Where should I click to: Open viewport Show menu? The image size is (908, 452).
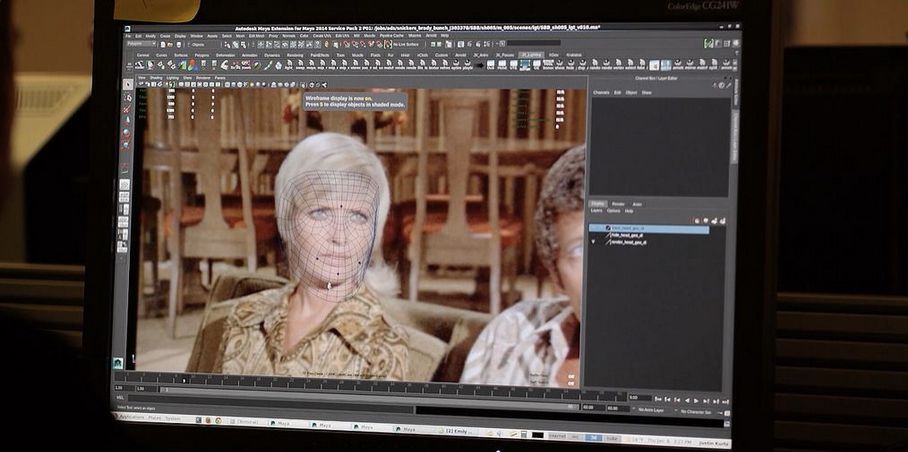pyautogui.click(x=187, y=78)
